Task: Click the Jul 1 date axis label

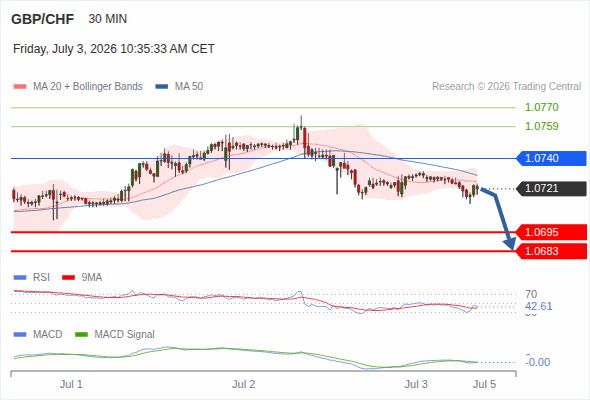Action: pyautogui.click(x=71, y=384)
